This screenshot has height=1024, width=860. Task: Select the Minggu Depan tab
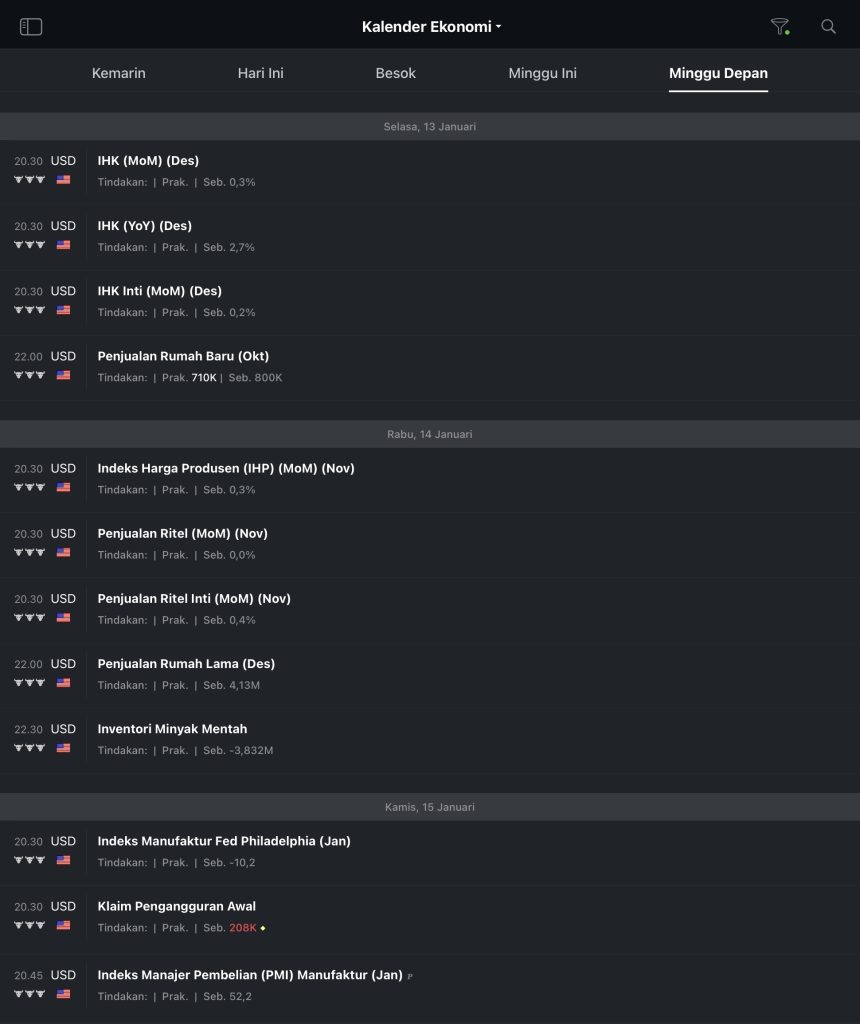(x=718, y=73)
